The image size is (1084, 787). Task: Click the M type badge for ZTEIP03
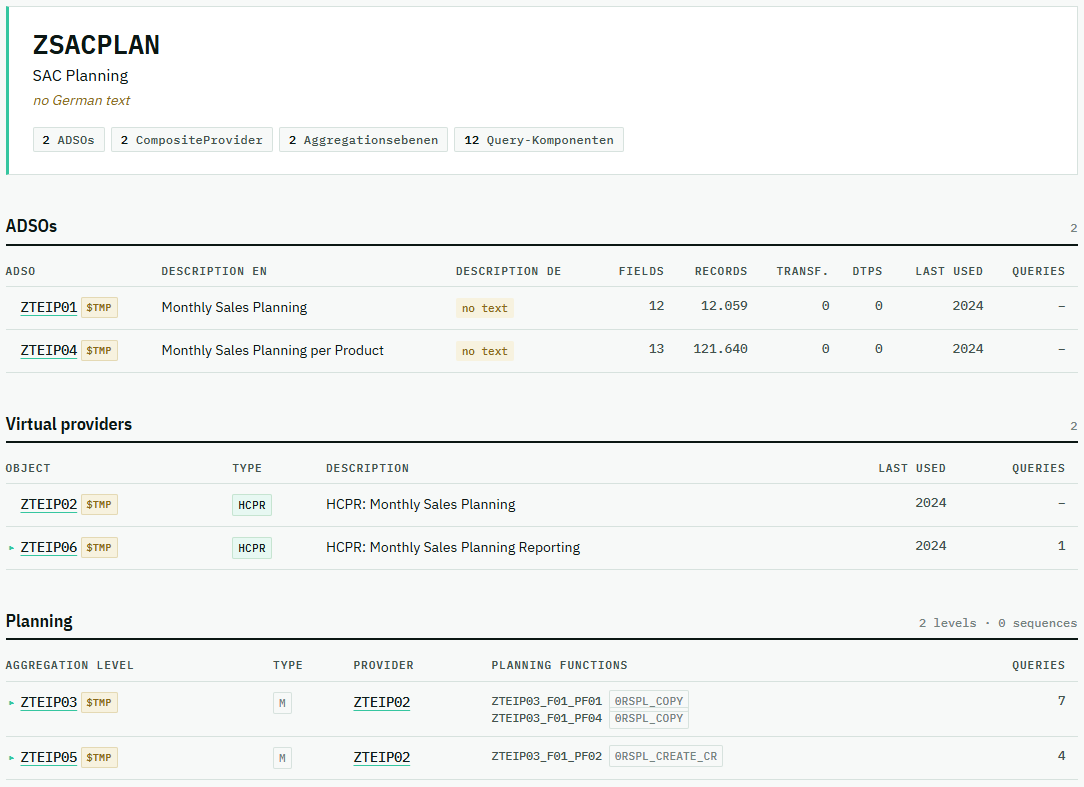click(282, 703)
